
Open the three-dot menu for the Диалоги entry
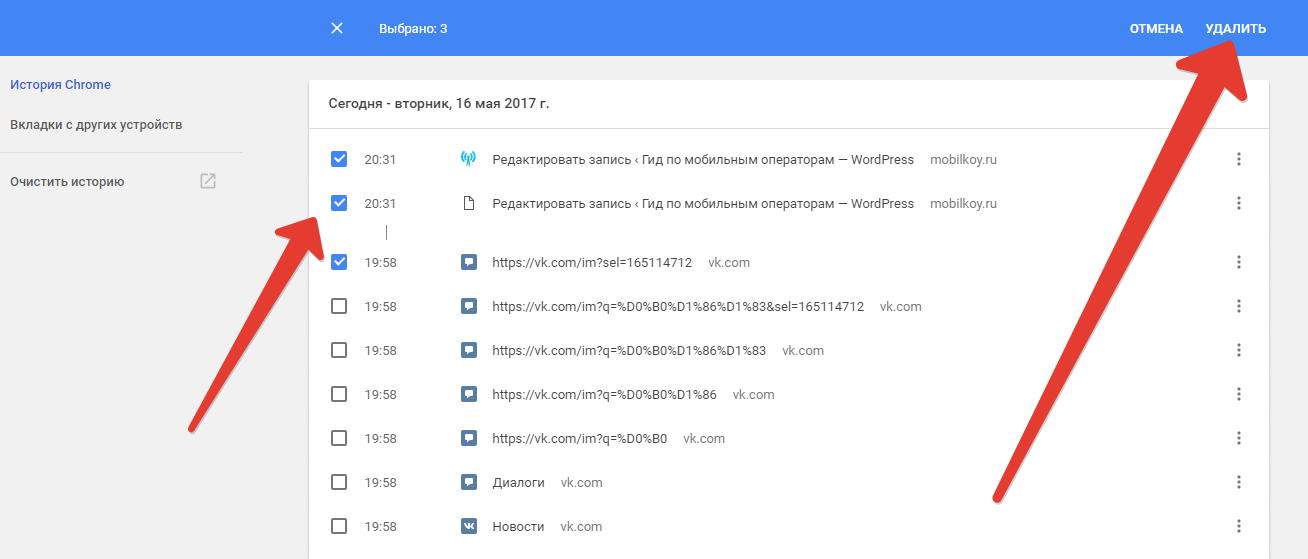[x=1238, y=482]
